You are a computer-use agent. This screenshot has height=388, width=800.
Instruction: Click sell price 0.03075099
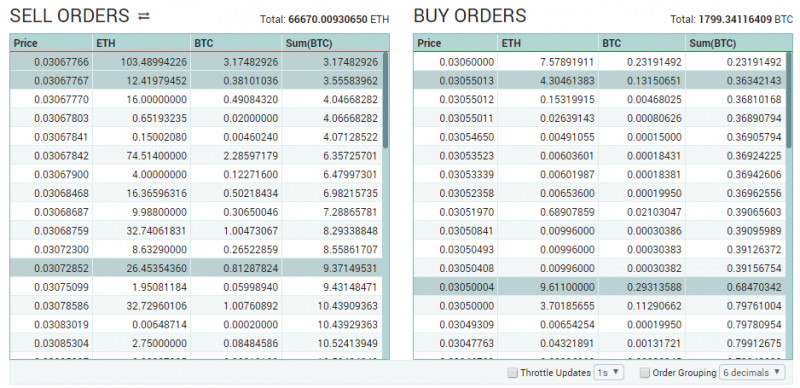tap(62, 287)
